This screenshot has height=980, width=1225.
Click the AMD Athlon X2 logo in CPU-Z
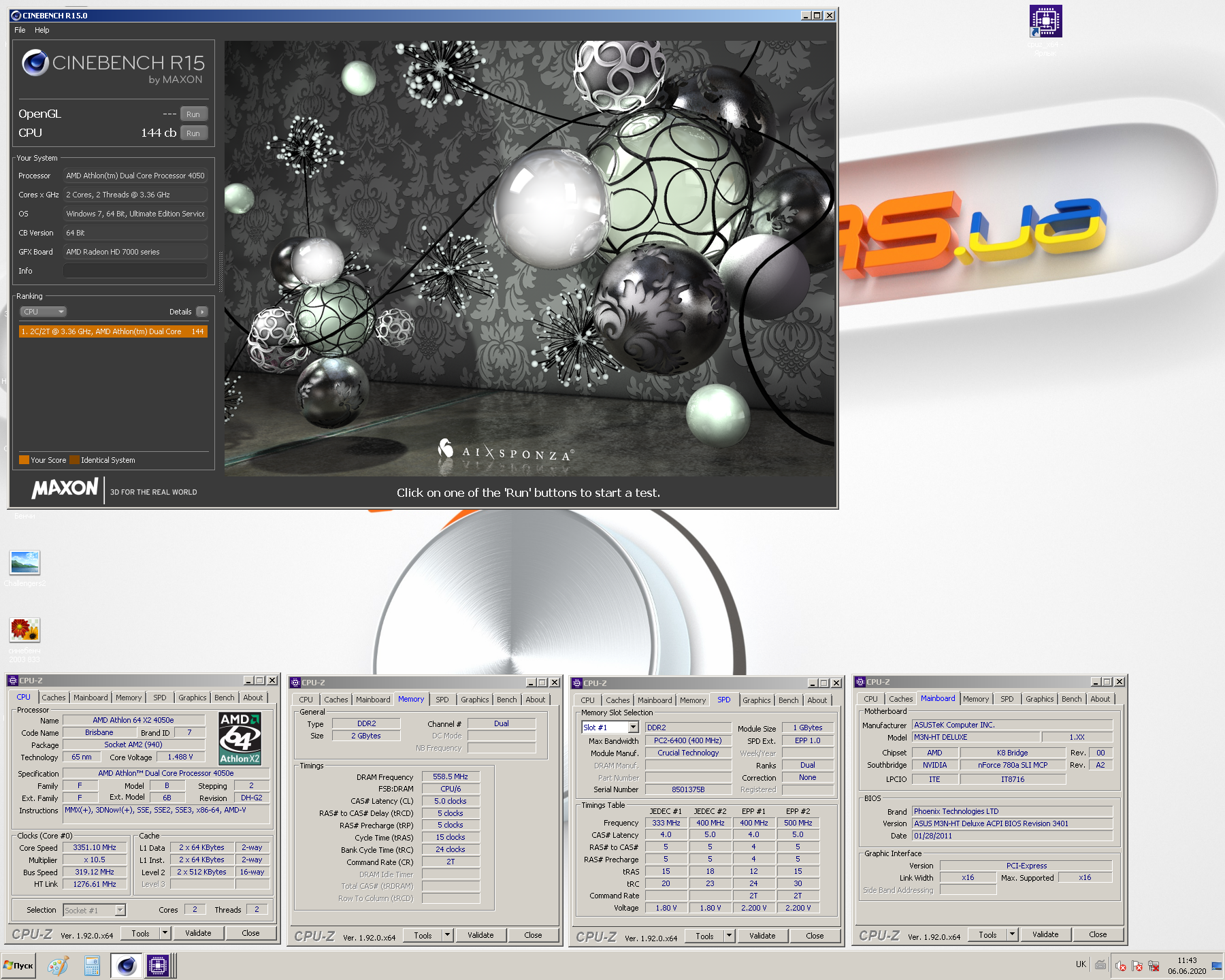click(240, 738)
